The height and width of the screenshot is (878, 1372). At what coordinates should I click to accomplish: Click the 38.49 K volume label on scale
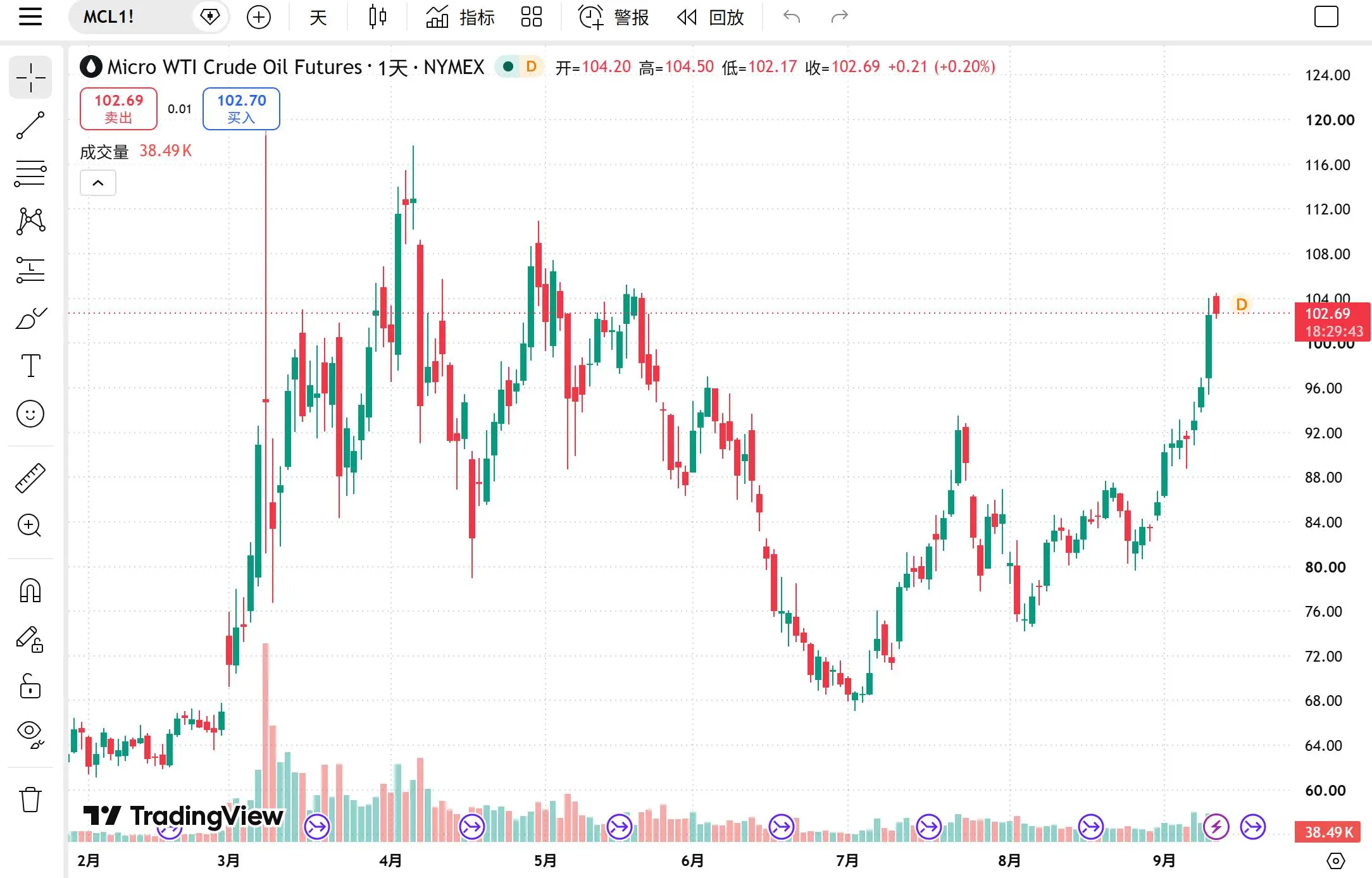tap(1328, 832)
